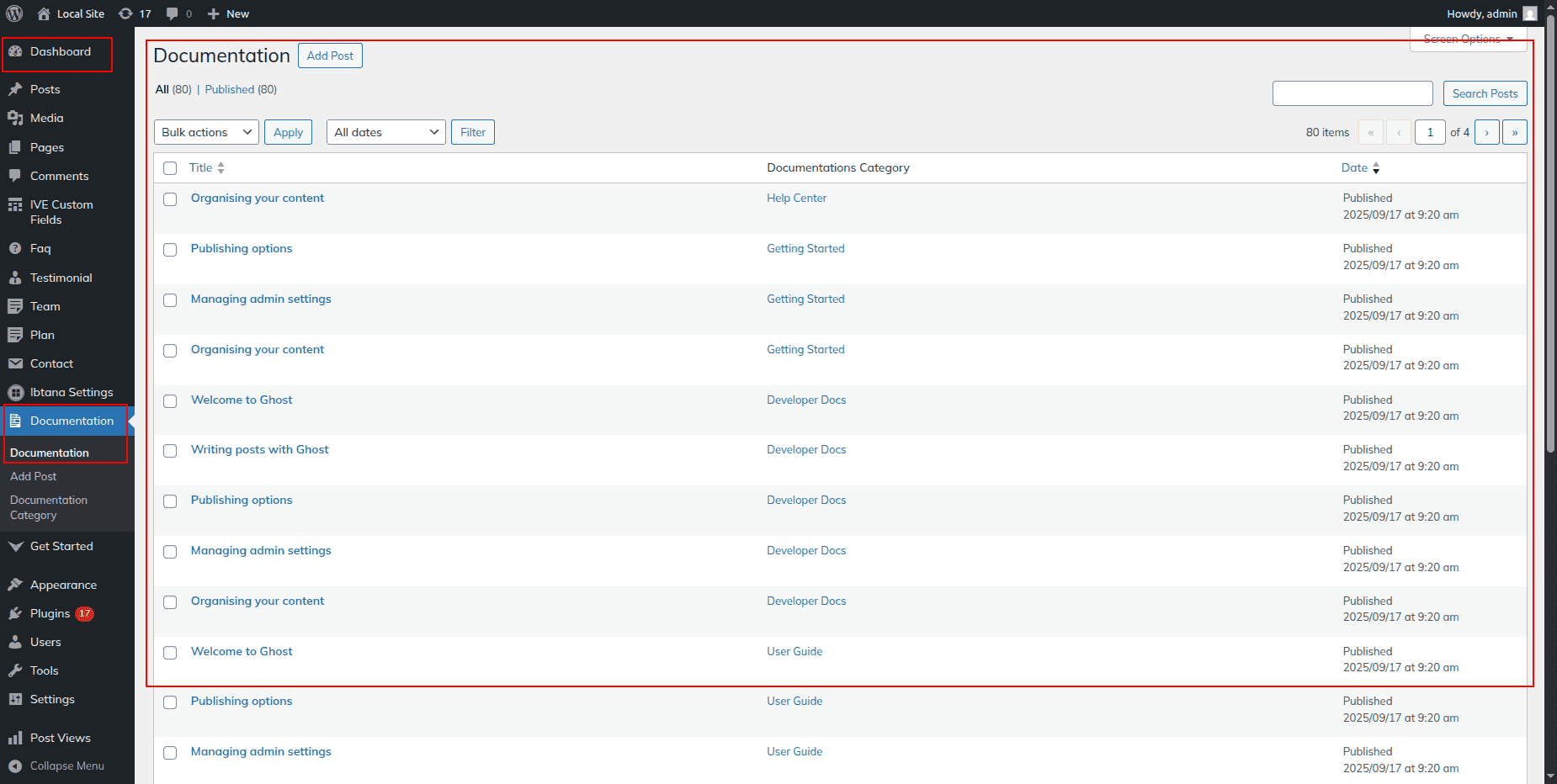This screenshot has height=784, width=1557.
Task: Open the updates icon showing 17
Action: pyautogui.click(x=126, y=13)
